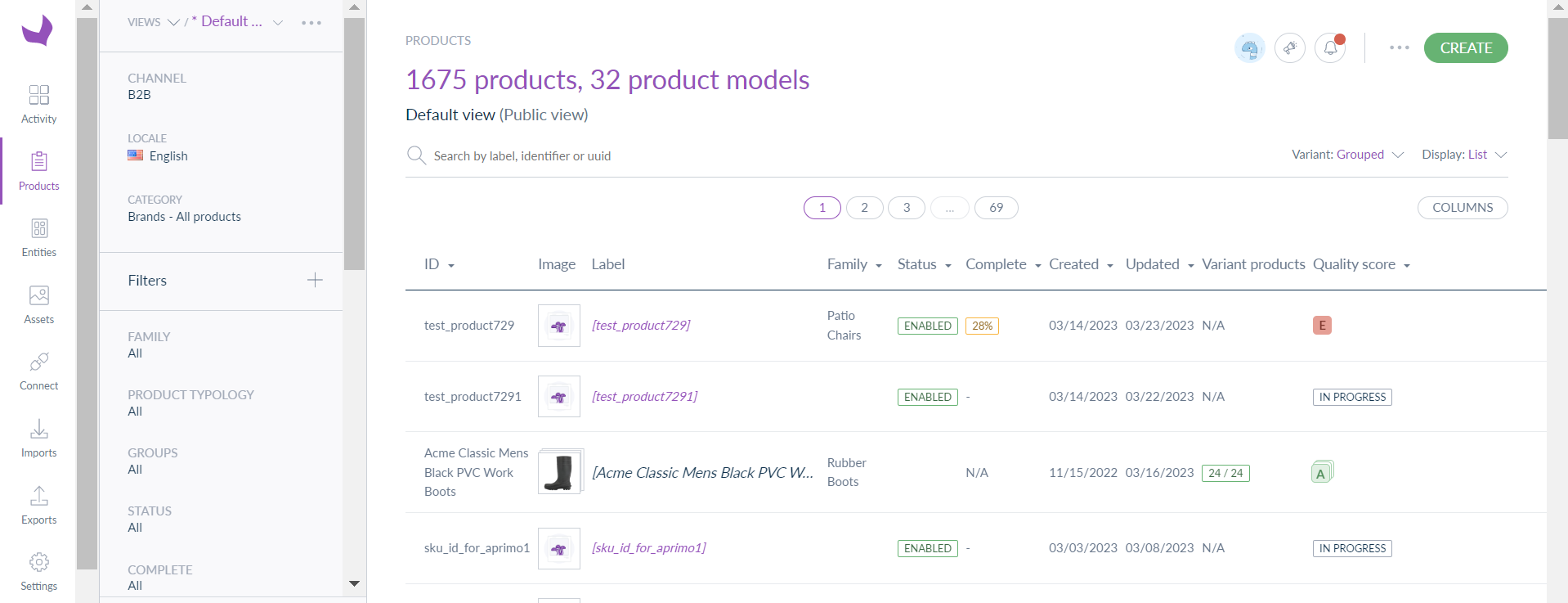Viewport: 1568px width, 603px height.
Task: Open the Display: List dropdown
Action: point(1463,155)
